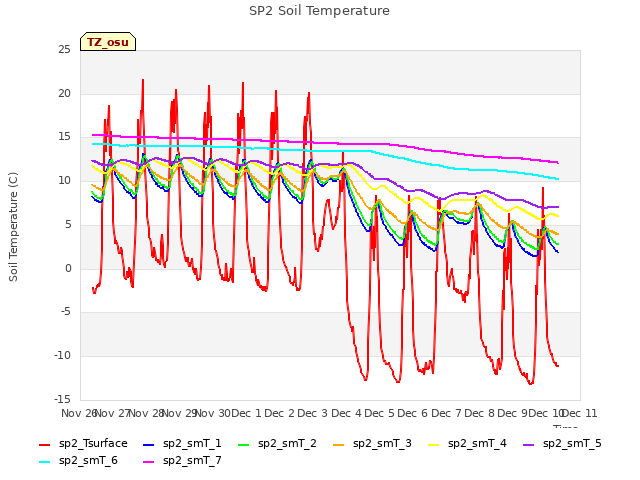Click the sp2_smT_4 legend entry
This screenshot has width=640, height=480.
pos(467,443)
